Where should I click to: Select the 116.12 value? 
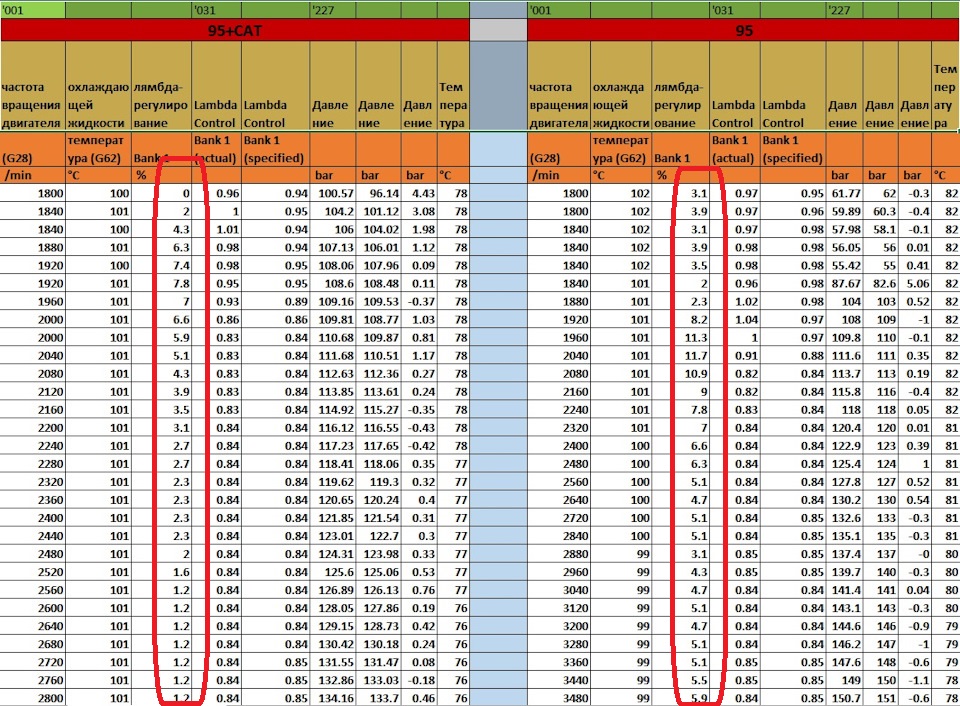[x=333, y=427]
